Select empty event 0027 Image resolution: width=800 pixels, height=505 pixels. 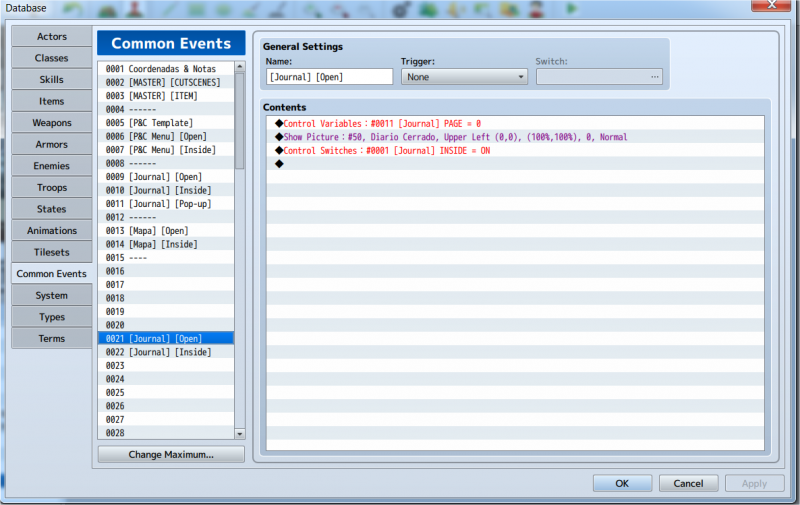point(166,420)
